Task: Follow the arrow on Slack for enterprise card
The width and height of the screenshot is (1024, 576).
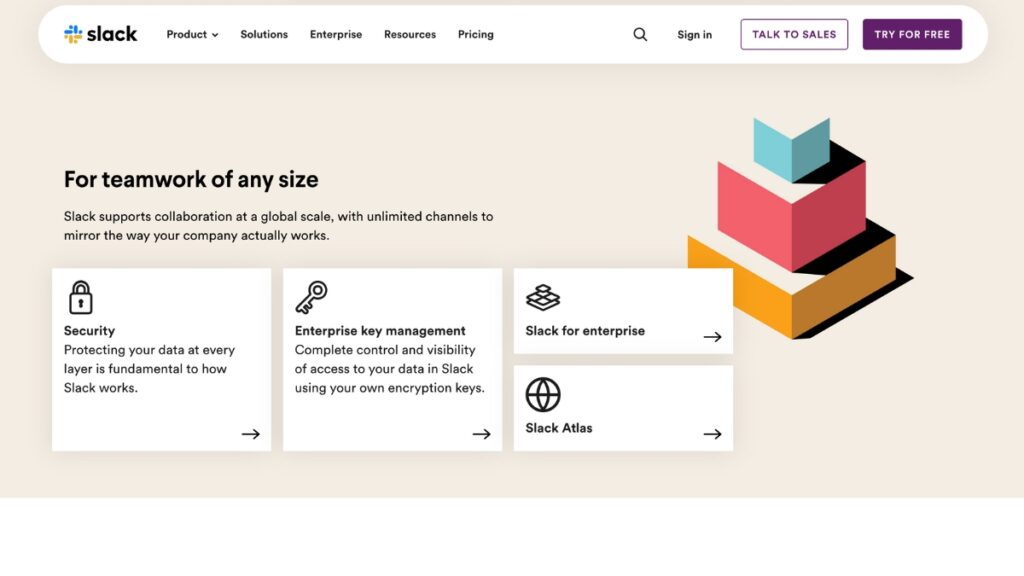Action: pyautogui.click(x=712, y=337)
